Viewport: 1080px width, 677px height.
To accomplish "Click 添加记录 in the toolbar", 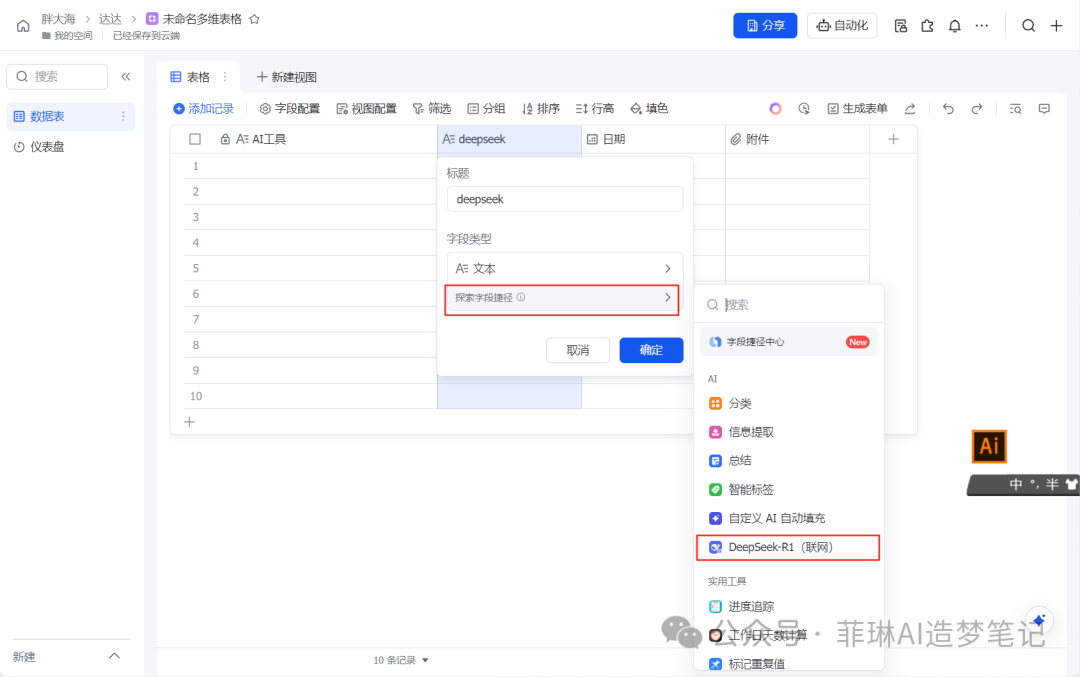I will pyautogui.click(x=203, y=109).
